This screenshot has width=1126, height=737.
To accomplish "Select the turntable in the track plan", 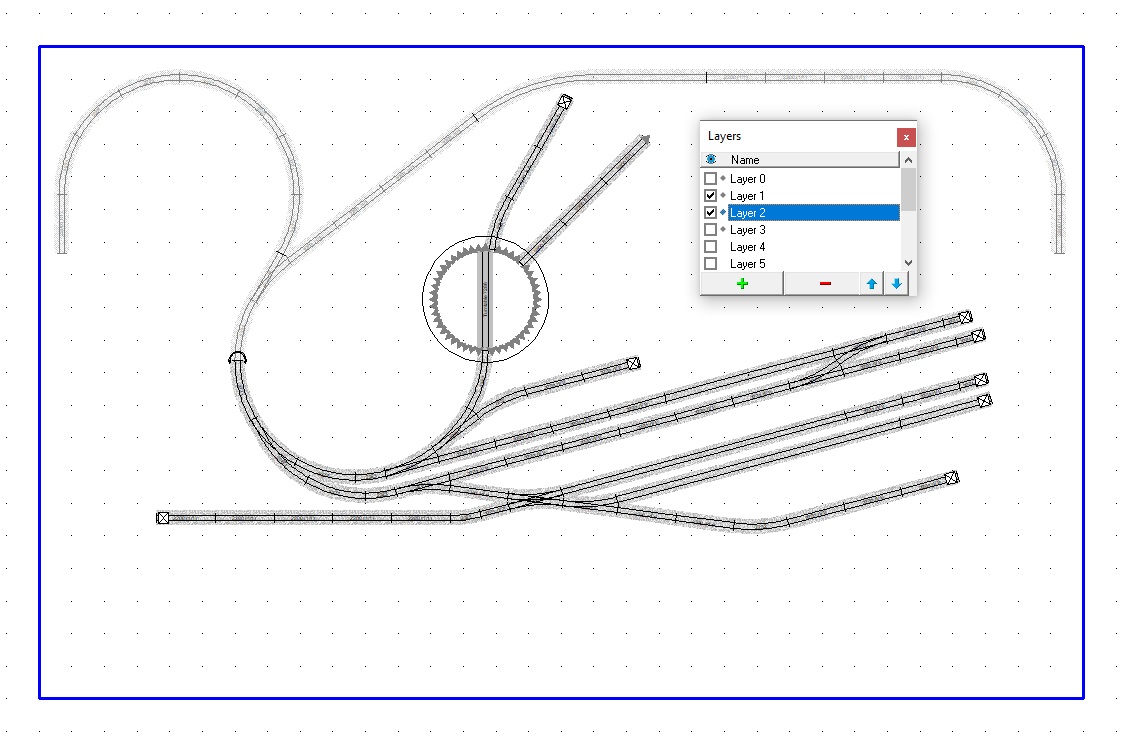I will [485, 297].
